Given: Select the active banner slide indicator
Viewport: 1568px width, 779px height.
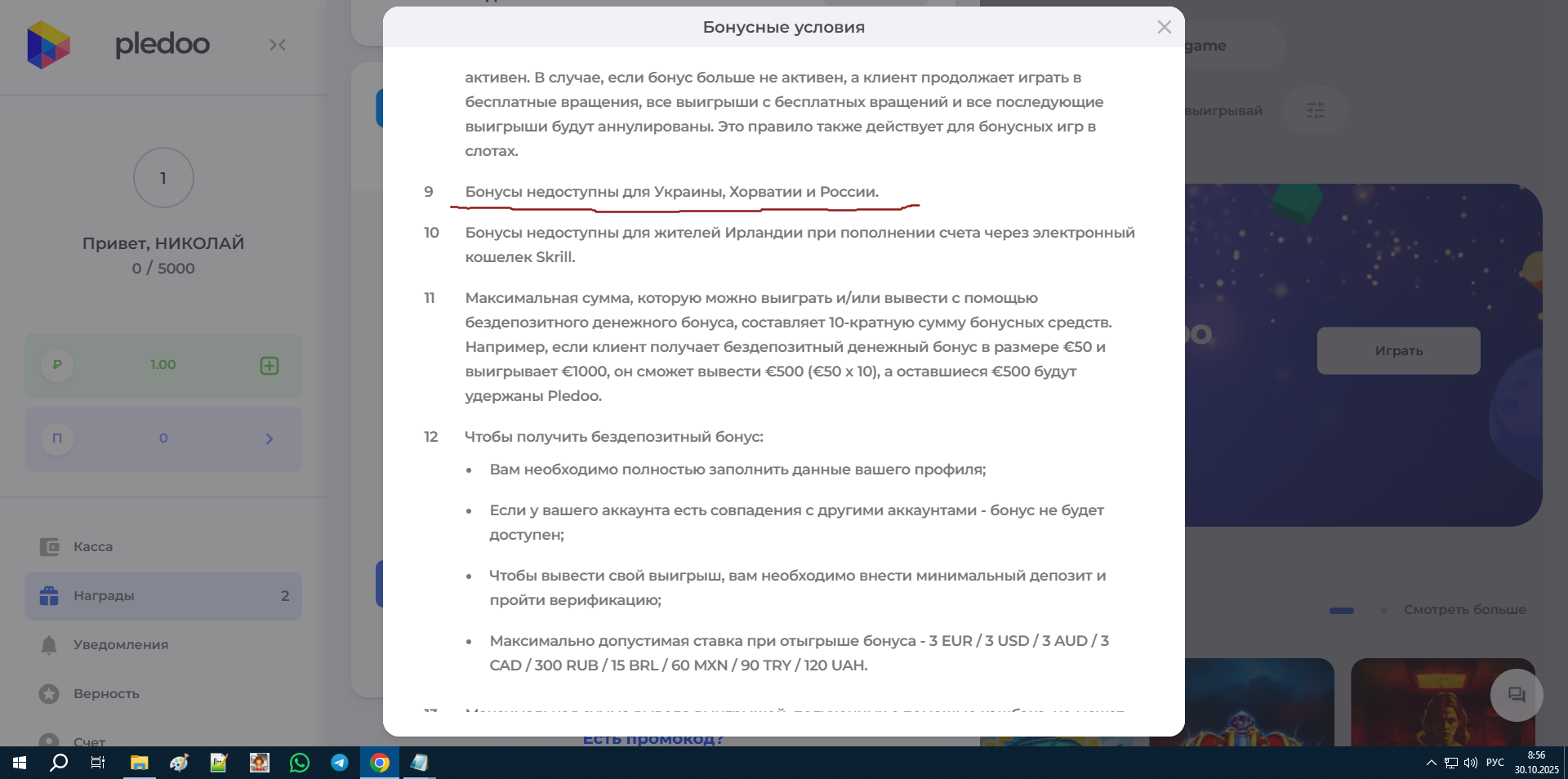Looking at the screenshot, I should tap(1341, 611).
